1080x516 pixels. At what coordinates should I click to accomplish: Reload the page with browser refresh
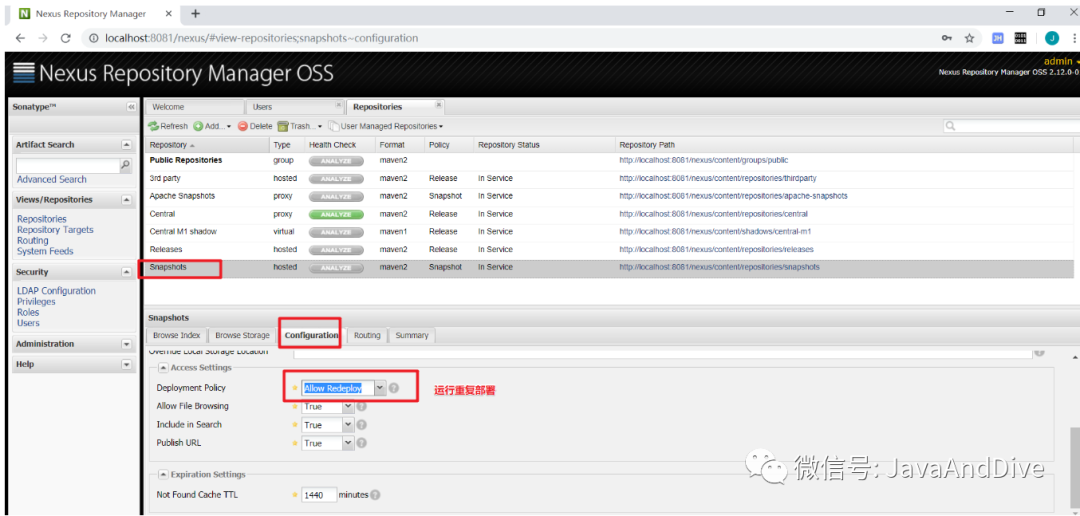[65, 39]
